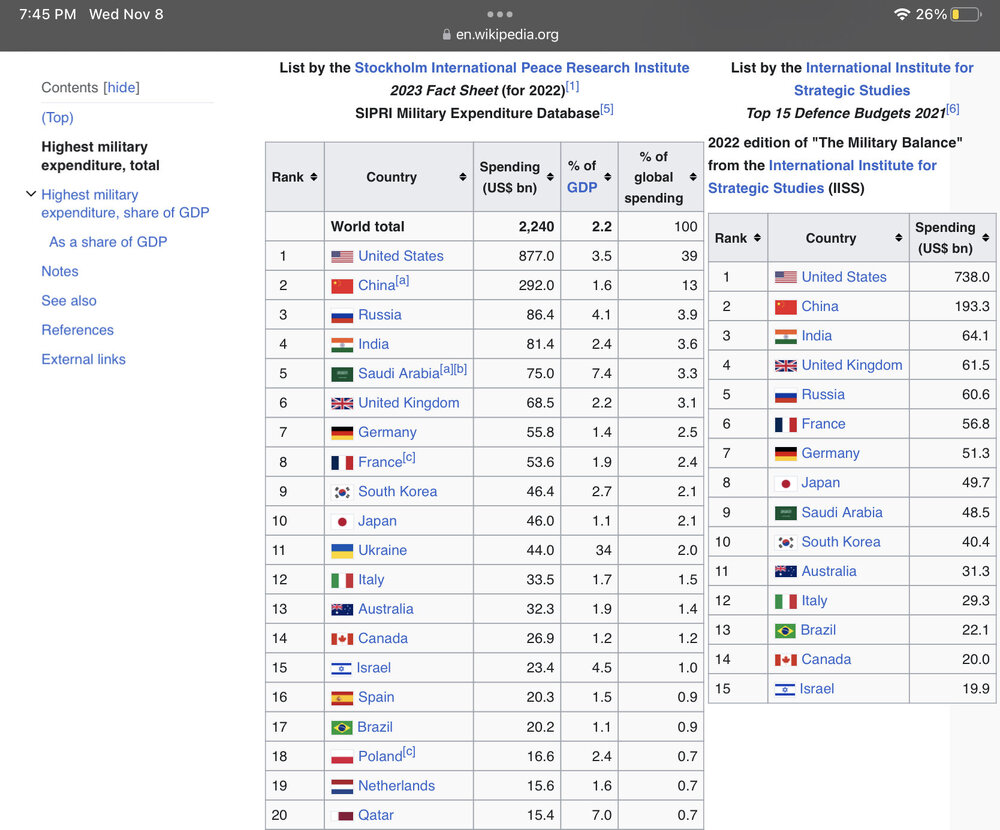Click the Brazil flag in the IISS table

785,630
